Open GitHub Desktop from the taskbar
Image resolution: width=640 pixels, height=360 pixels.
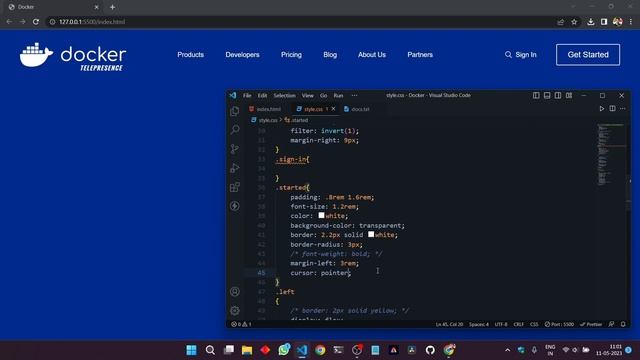[430, 350]
